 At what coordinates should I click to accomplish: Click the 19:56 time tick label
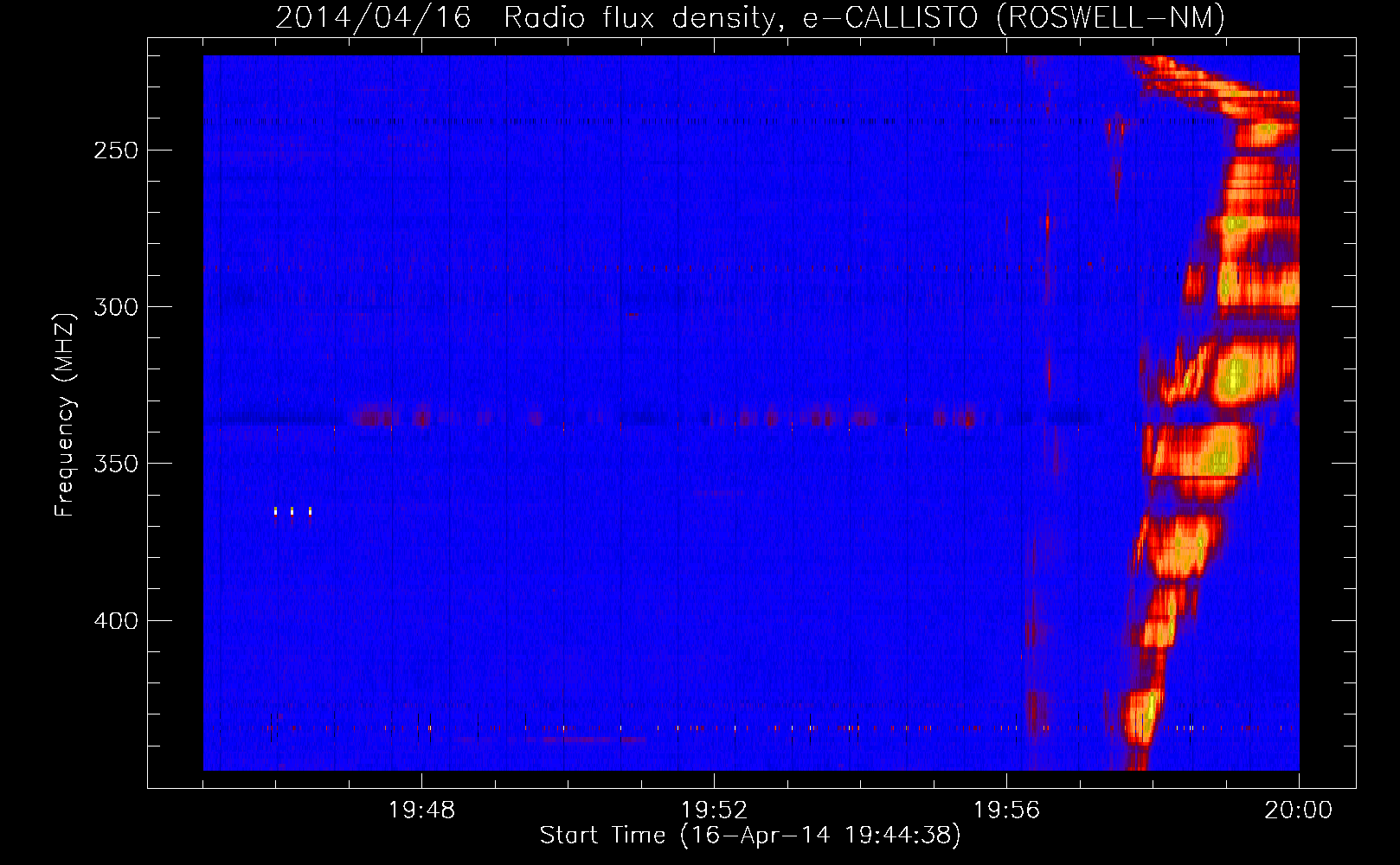[x=1006, y=810]
